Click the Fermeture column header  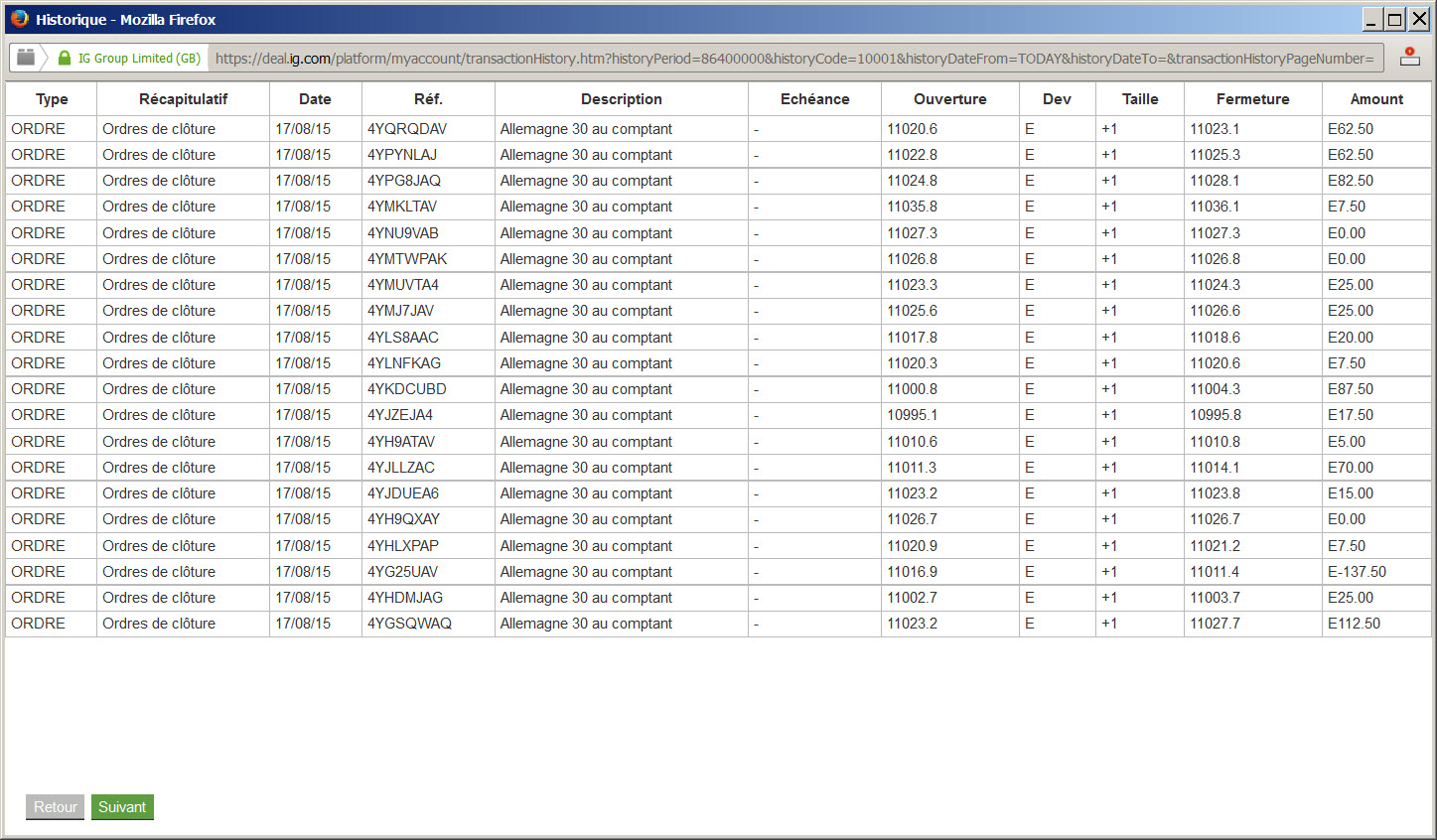pyautogui.click(x=1252, y=99)
